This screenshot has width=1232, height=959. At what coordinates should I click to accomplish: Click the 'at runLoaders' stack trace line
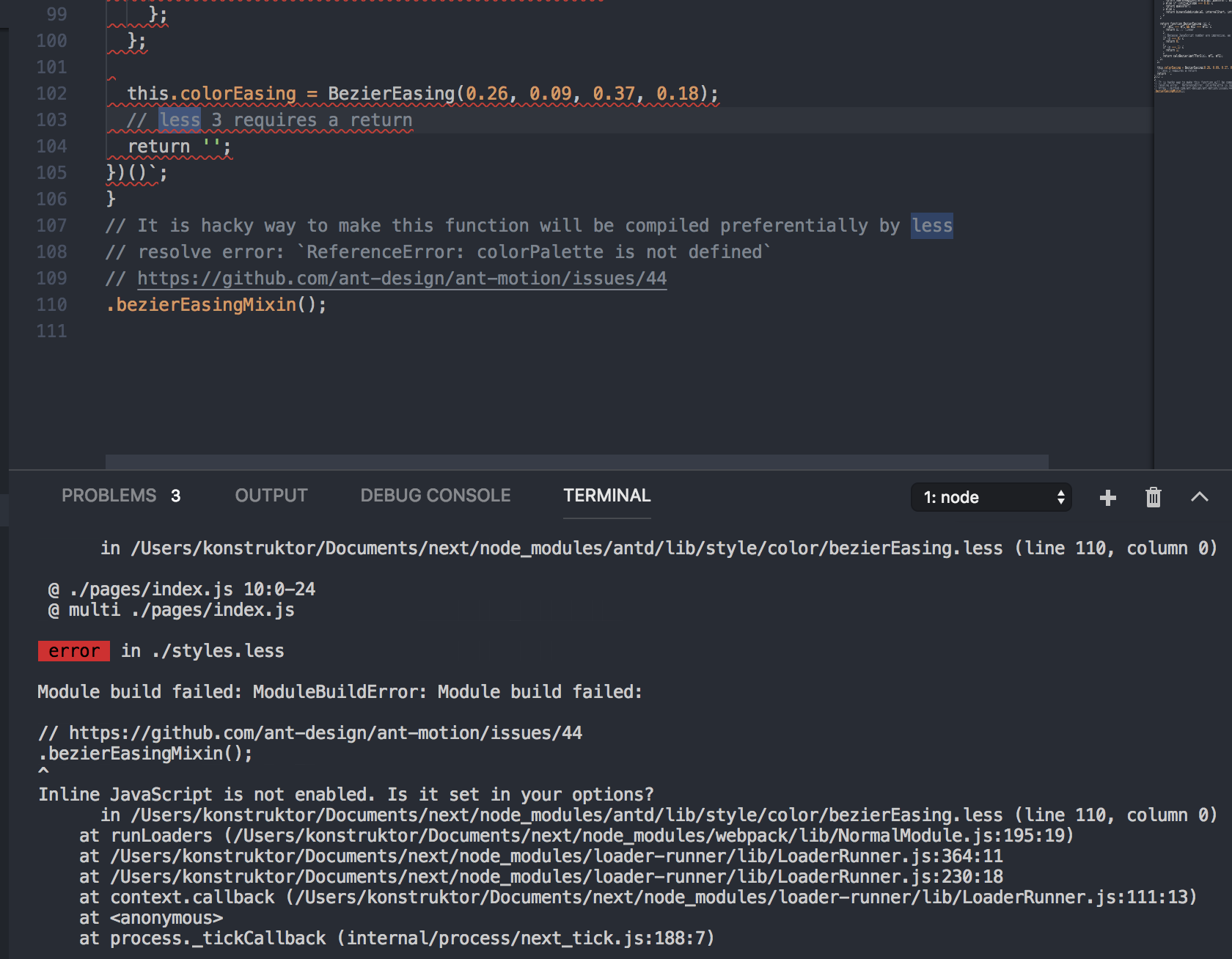click(576, 836)
